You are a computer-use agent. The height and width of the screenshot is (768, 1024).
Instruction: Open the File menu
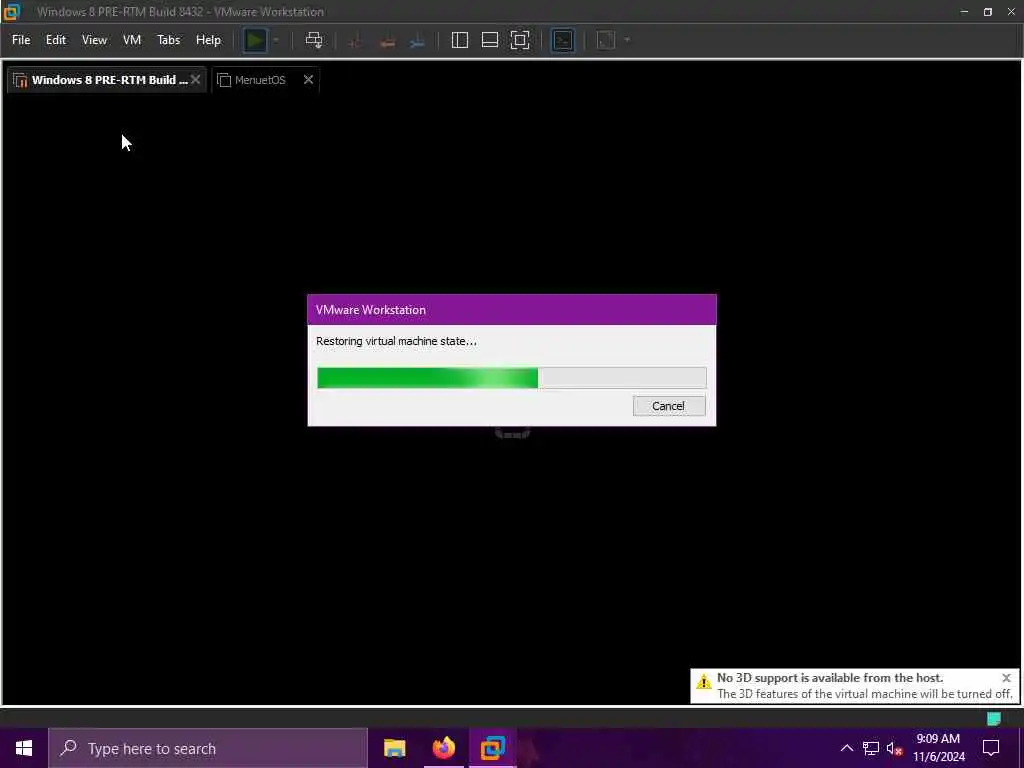pos(21,40)
